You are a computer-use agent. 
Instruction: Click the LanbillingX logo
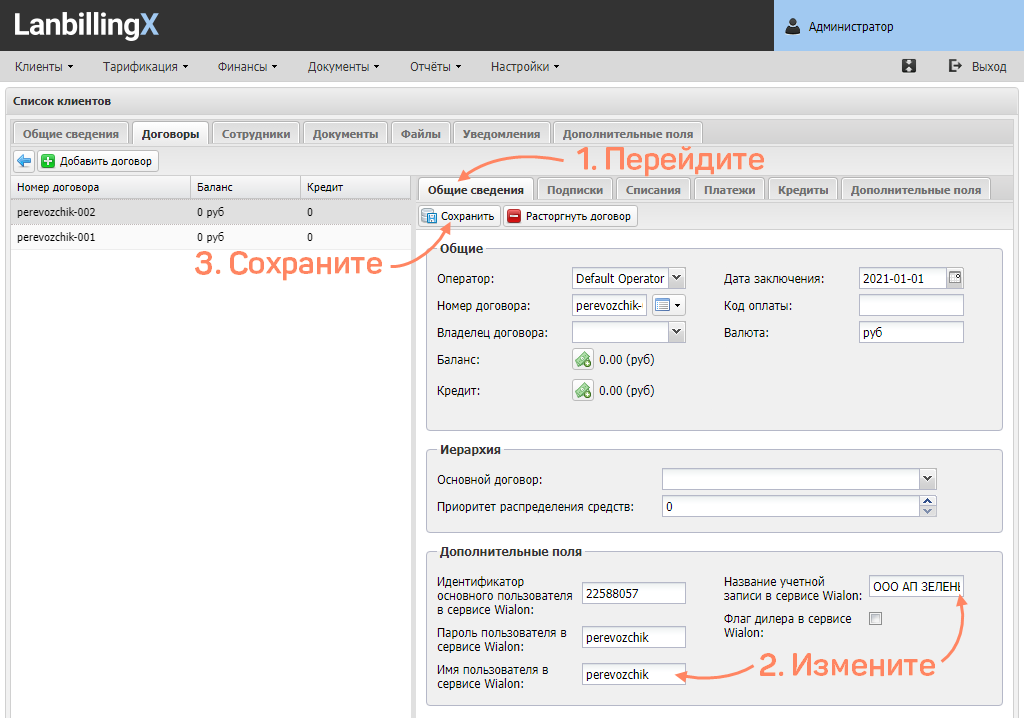click(86, 25)
